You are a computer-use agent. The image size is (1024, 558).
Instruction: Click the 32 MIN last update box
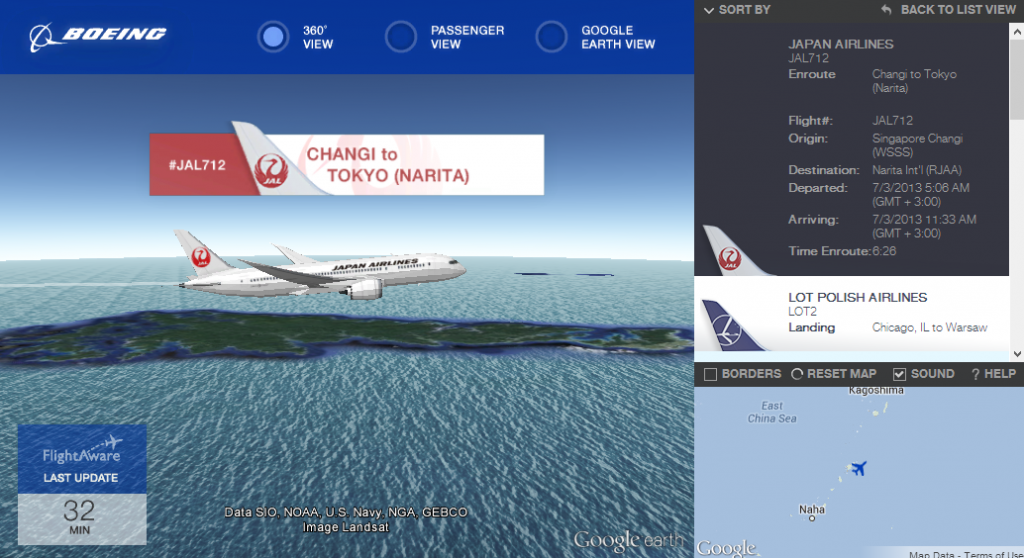coord(82,519)
